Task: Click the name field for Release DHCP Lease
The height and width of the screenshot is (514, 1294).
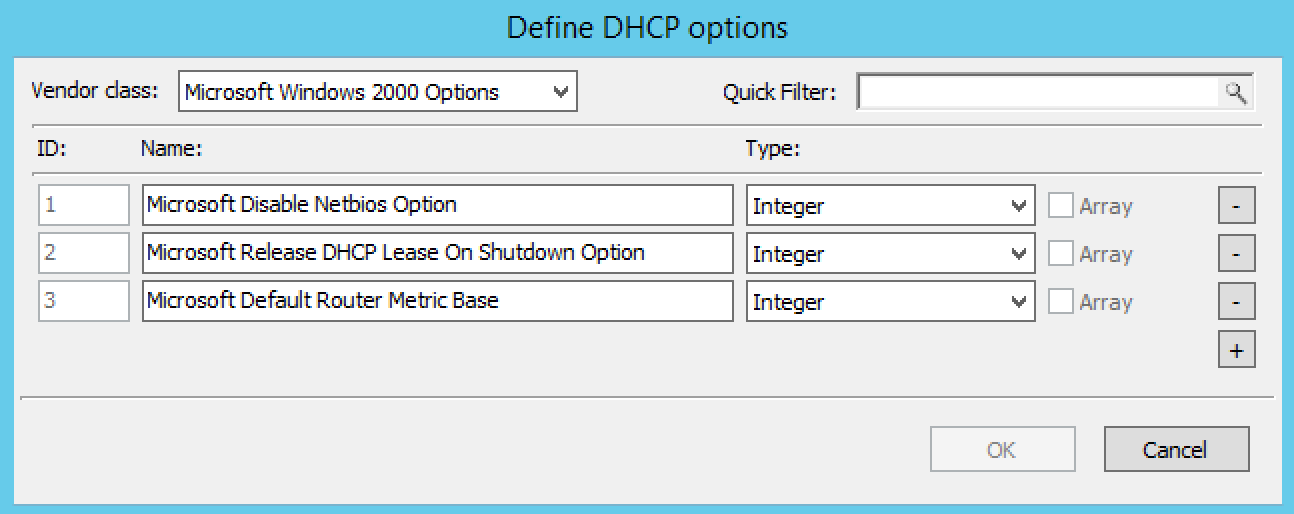Action: coord(437,254)
